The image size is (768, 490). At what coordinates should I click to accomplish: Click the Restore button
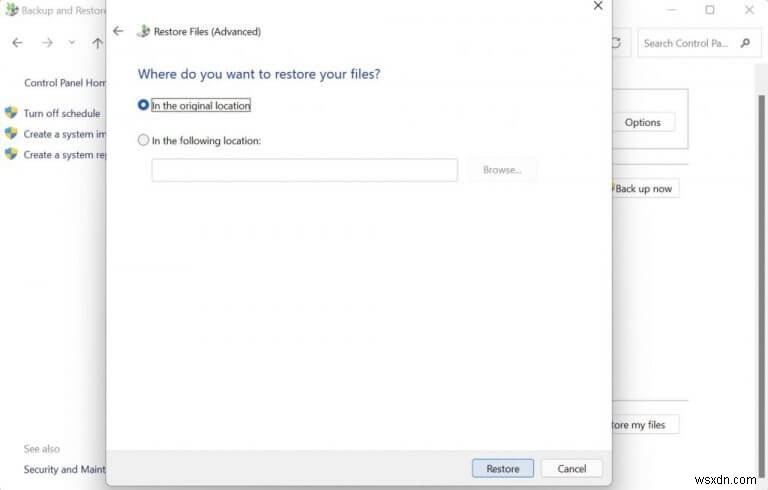(502, 468)
